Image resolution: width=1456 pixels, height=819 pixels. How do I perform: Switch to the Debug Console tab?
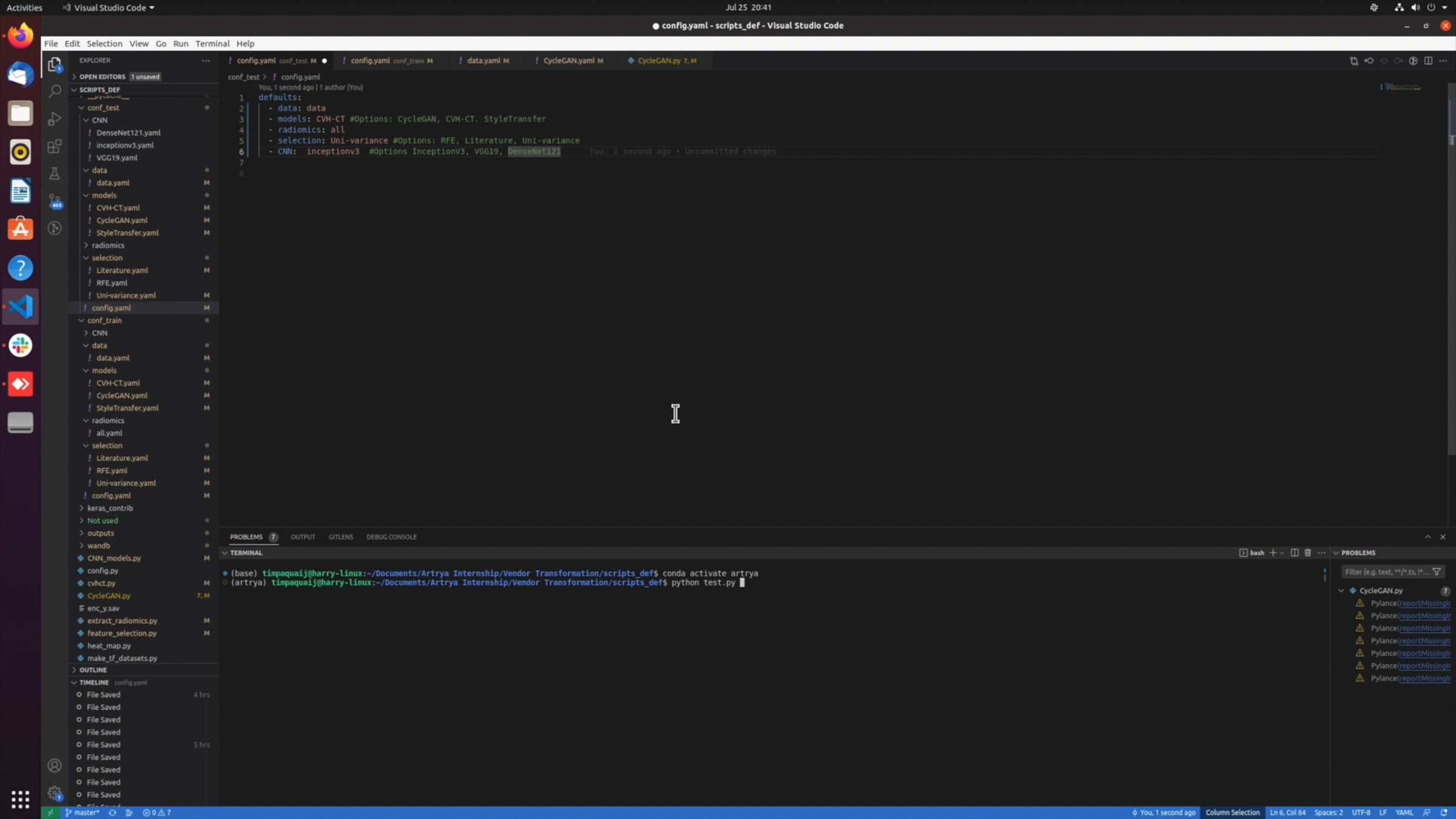point(391,537)
